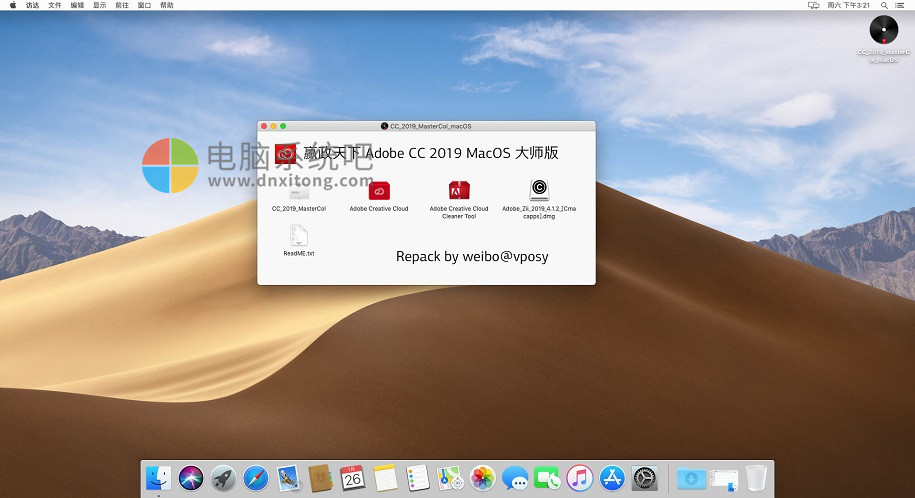The image size is (915, 498).
Task: Open the Trash in the Dock
Action: [756, 478]
